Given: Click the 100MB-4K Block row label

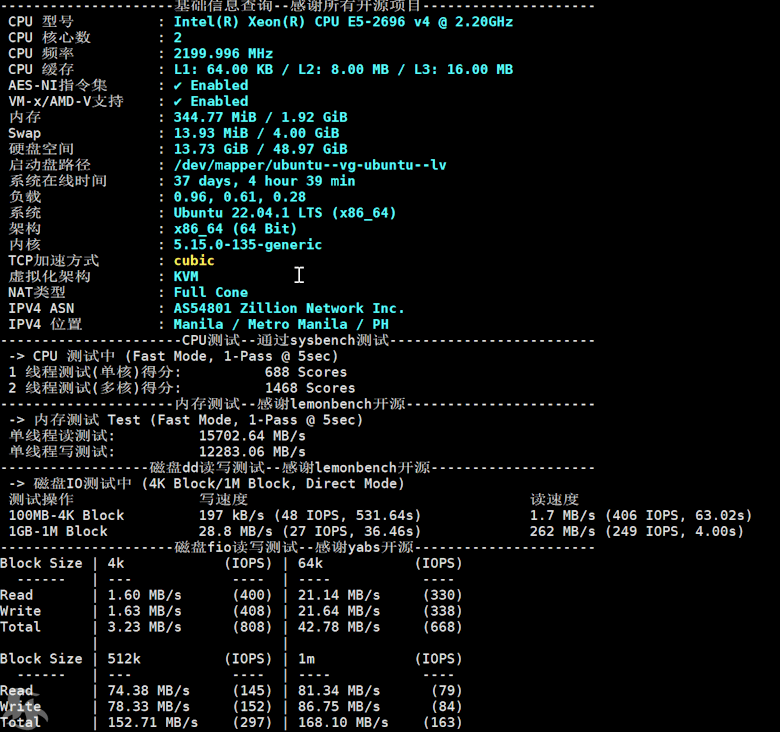Looking at the screenshot, I should point(67,516).
